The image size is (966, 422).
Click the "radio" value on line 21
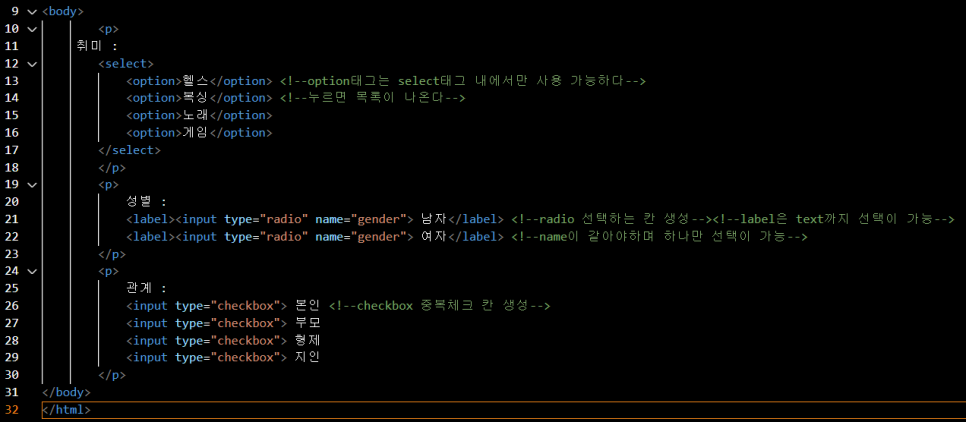click(x=283, y=219)
